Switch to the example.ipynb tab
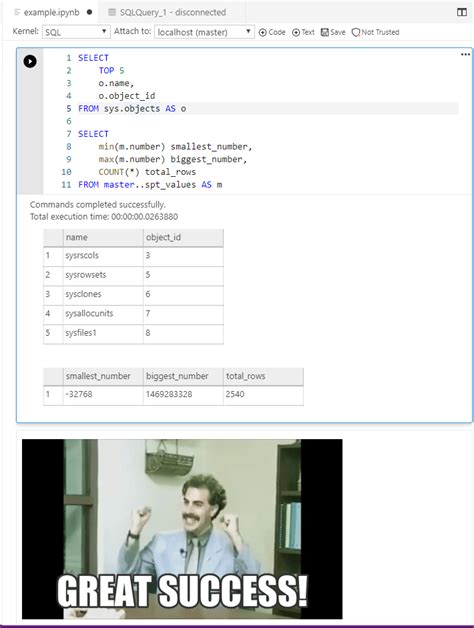The height and width of the screenshot is (628, 474). (52, 12)
